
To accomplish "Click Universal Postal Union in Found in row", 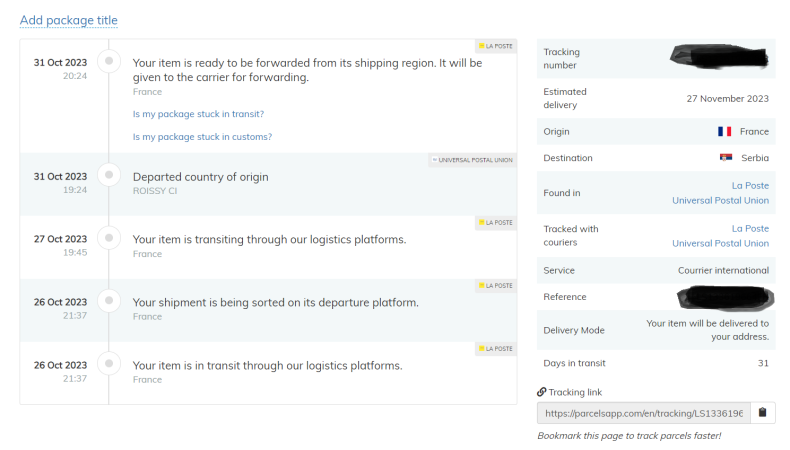I will (720, 200).
